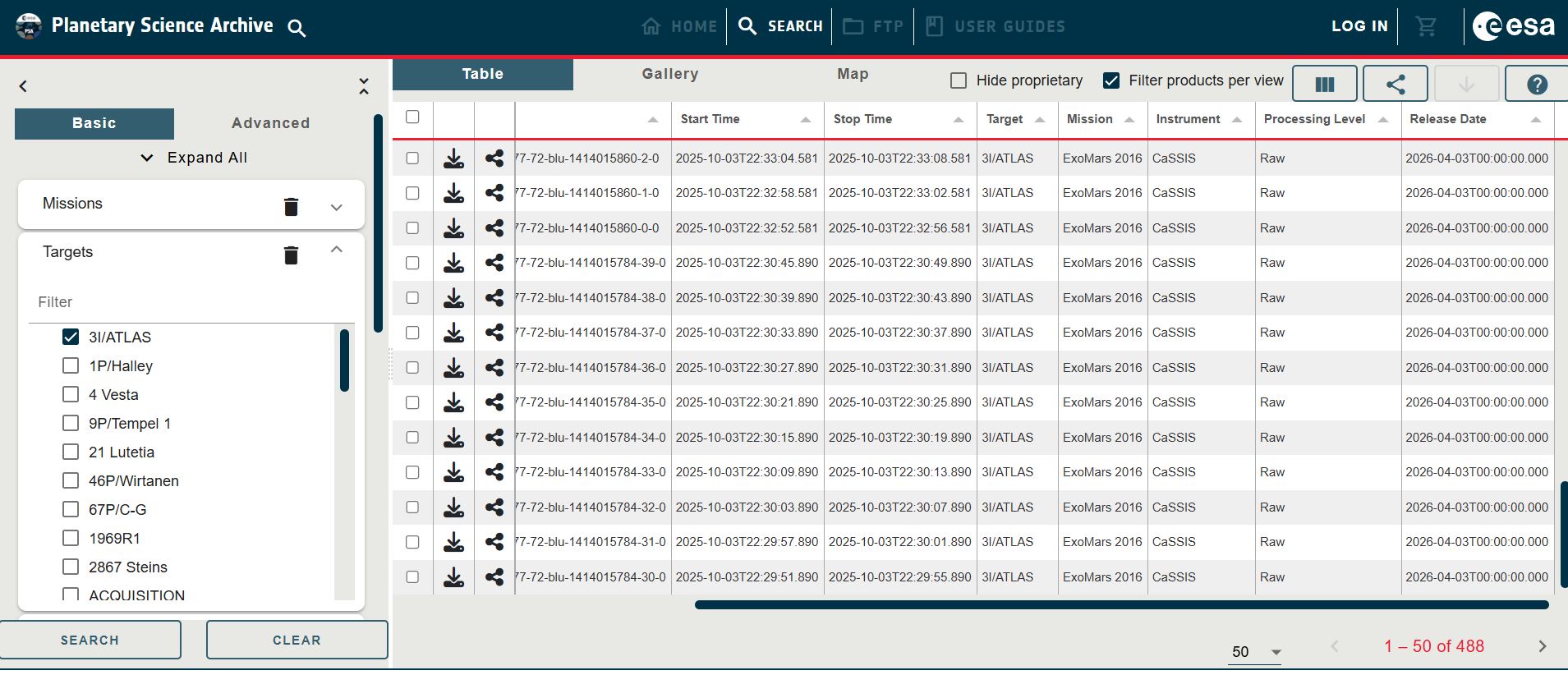Open the shopping cart icon
Screen dimensions: 1568x675
pyautogui.click(x=1426, y=26)
